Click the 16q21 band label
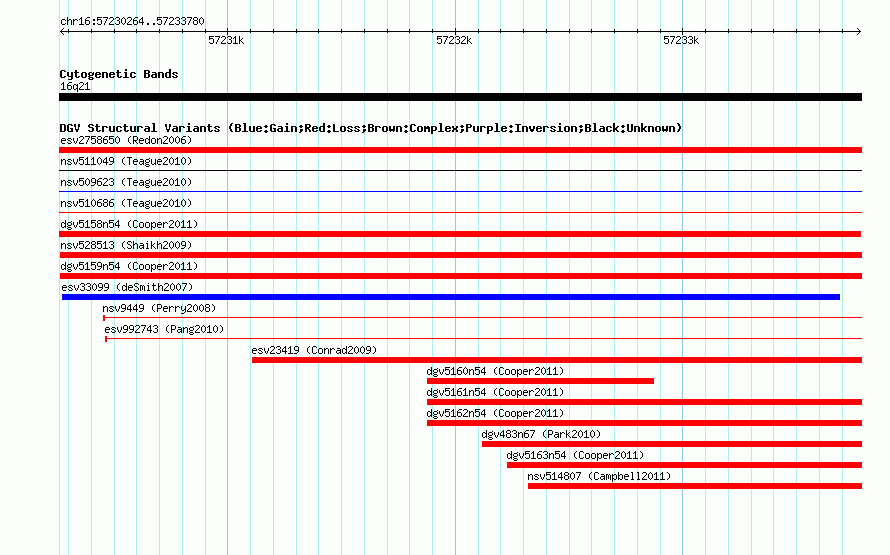The width and height of the screenshot is (890, 555). point(75,86)
